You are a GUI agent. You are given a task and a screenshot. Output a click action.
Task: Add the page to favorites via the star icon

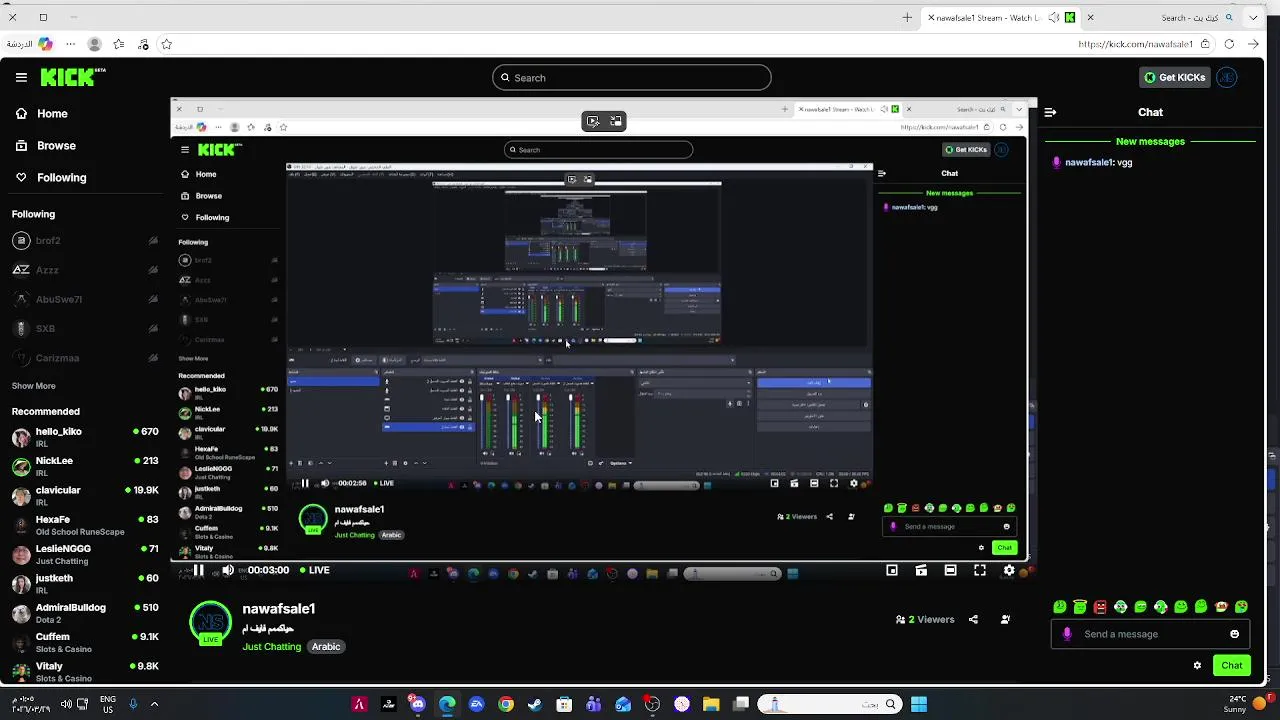tap(166, 44)
